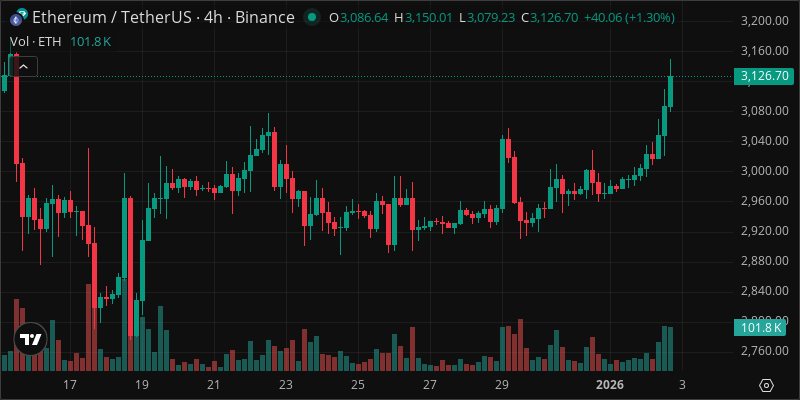Click the 2026 year label on time axis
Image resolution: width=800 pixels, height=400 pixels.
pyautogui.click(x=610, y=384)
